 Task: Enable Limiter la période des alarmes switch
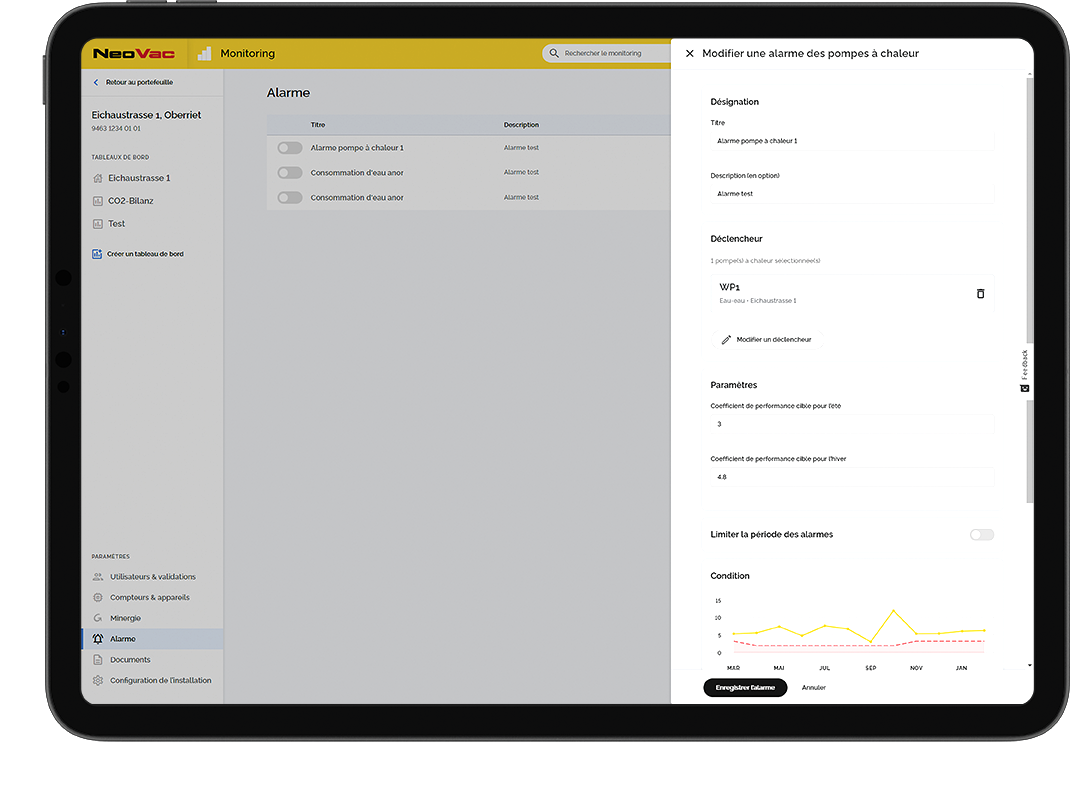coord(981,535)
